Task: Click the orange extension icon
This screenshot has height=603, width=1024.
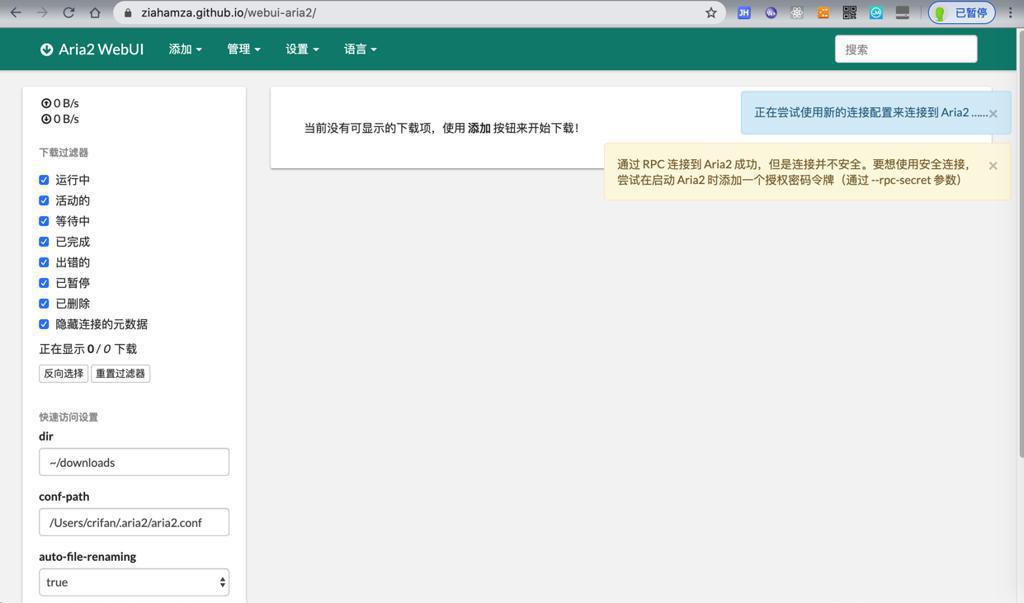Action: click(x=823, y=12)
